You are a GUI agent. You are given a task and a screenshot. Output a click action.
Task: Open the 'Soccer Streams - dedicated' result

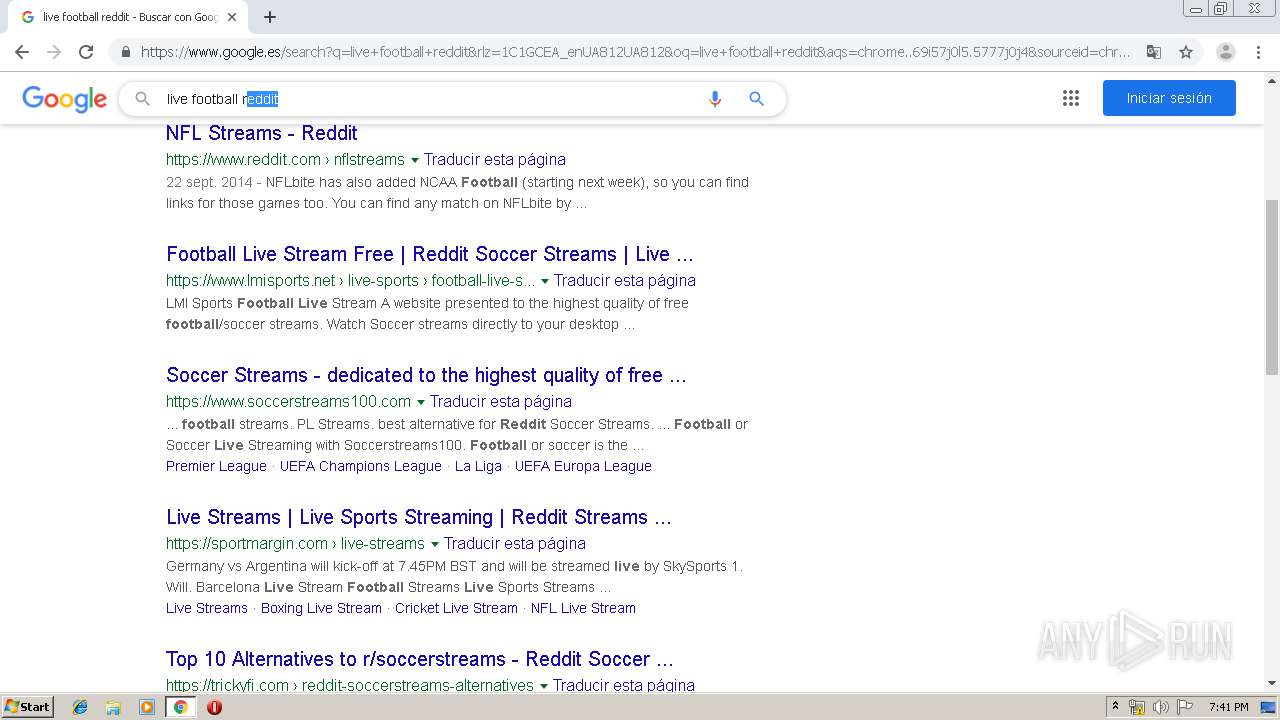click(x=426, y=375)
